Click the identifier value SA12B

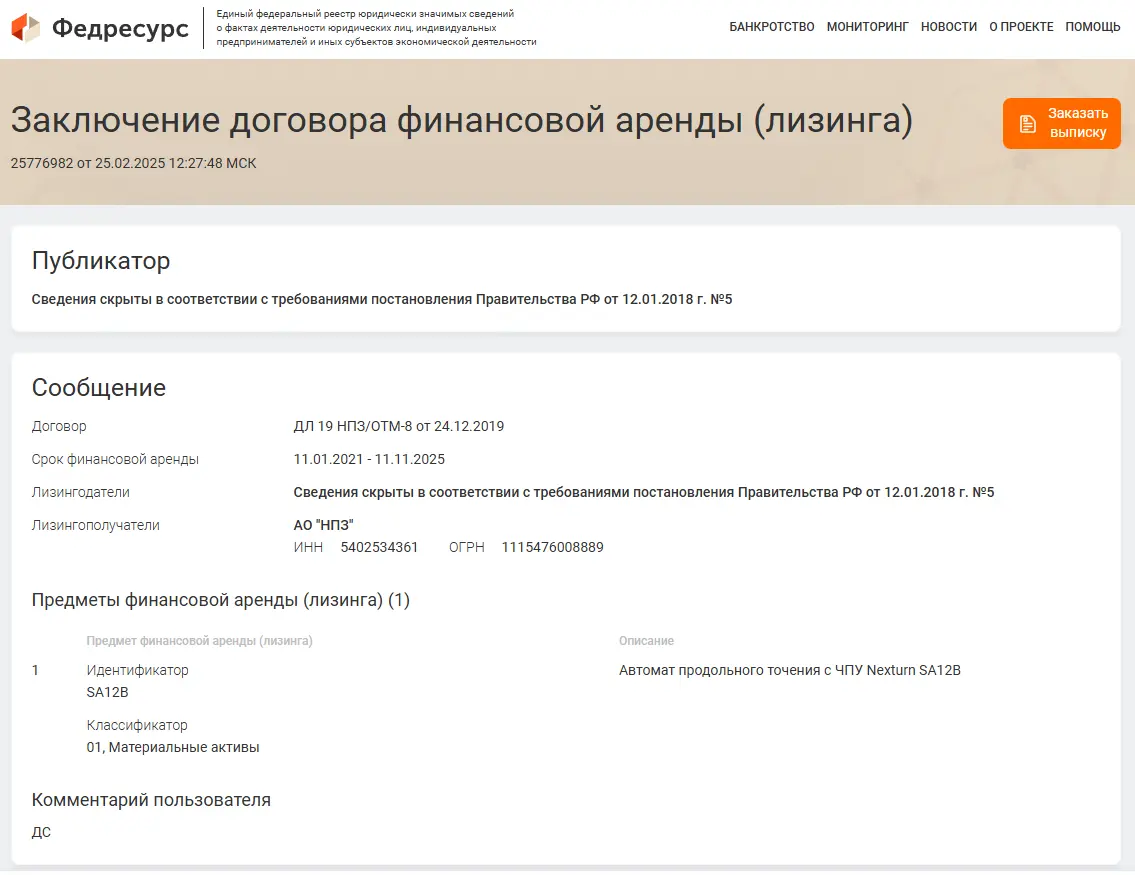(107, 692)
